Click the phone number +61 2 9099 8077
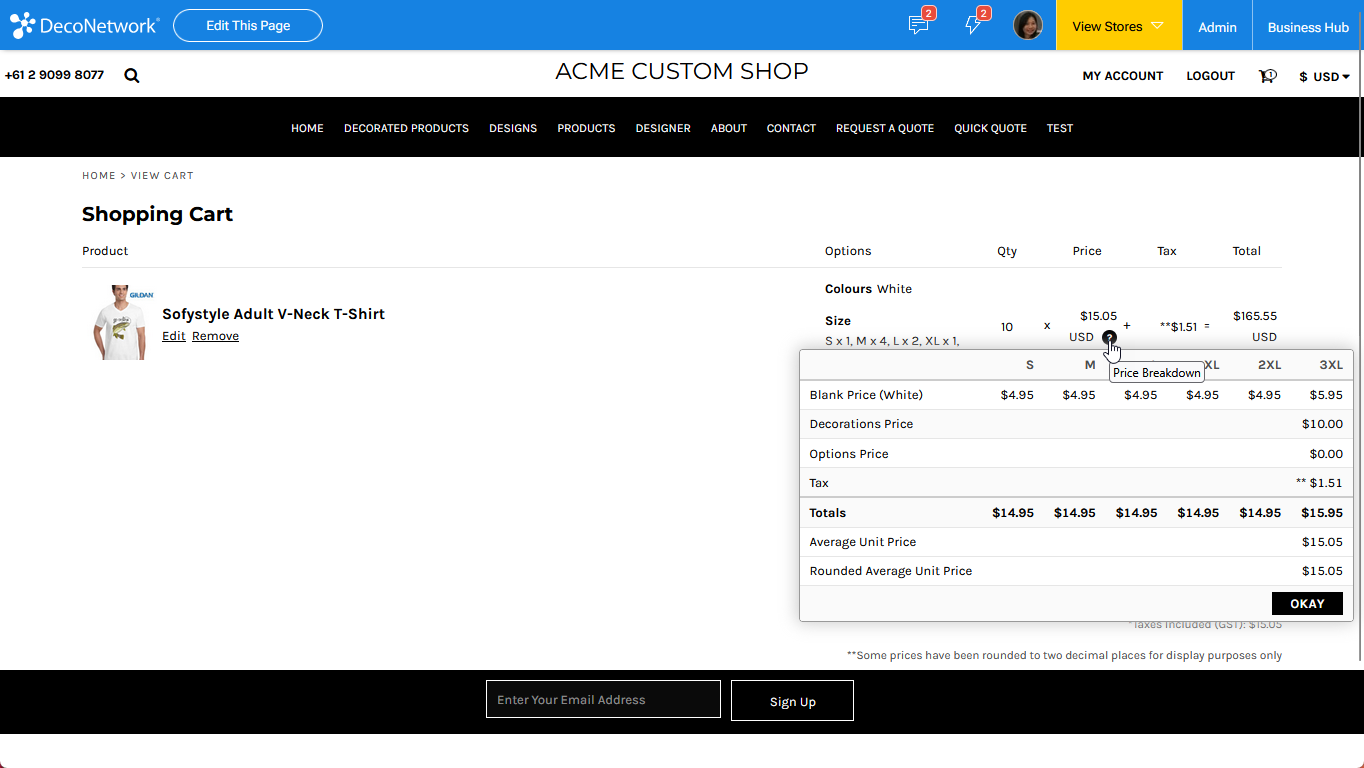 [x=54, y=75]
